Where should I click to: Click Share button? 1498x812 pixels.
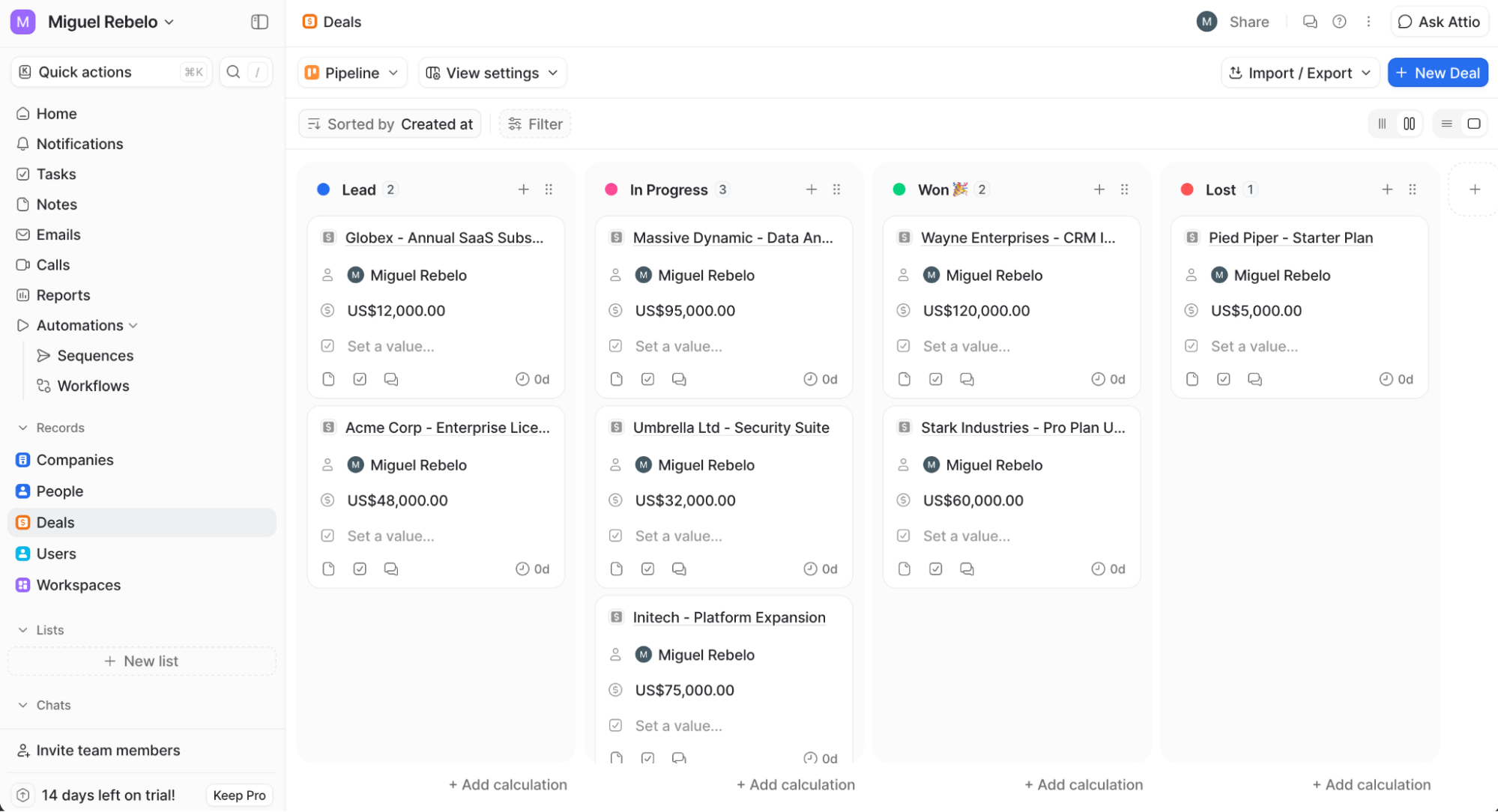click(1248, 22)
